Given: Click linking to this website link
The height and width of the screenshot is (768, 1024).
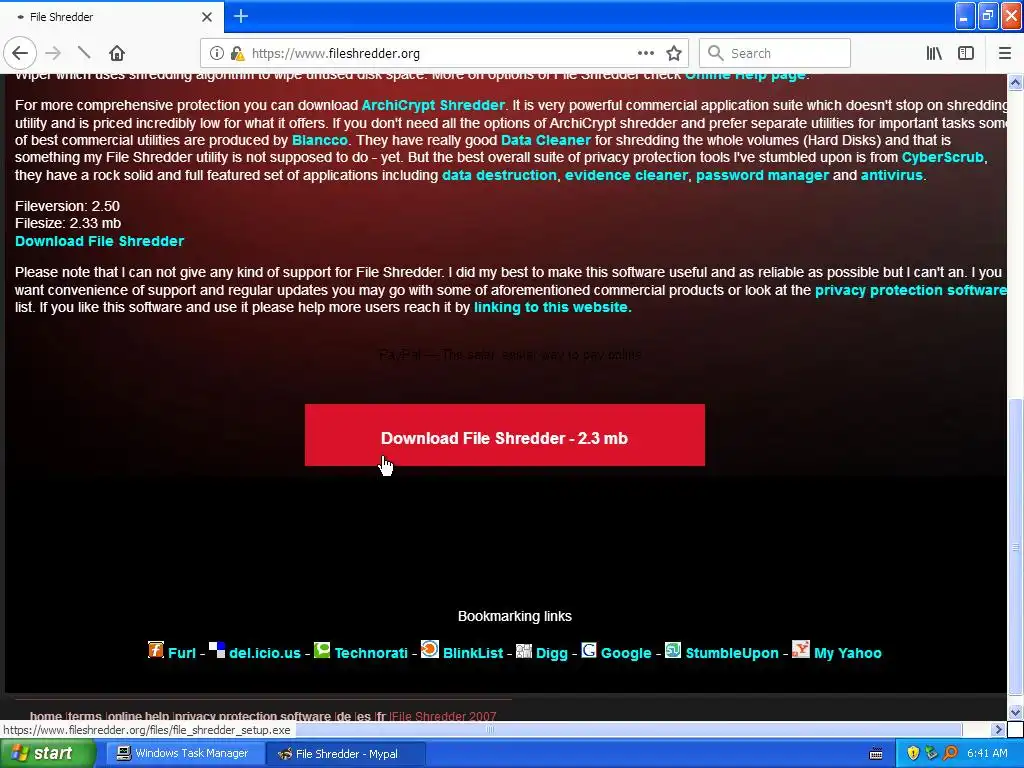Looking at the screenshot, I should click(x=552, y=307).
